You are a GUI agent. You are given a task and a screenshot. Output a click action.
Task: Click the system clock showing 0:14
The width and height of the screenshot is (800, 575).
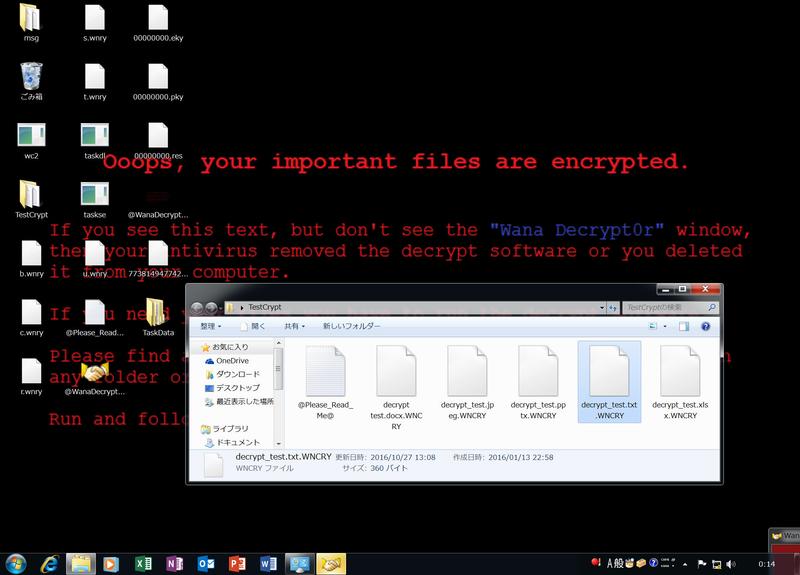[766, 564]
